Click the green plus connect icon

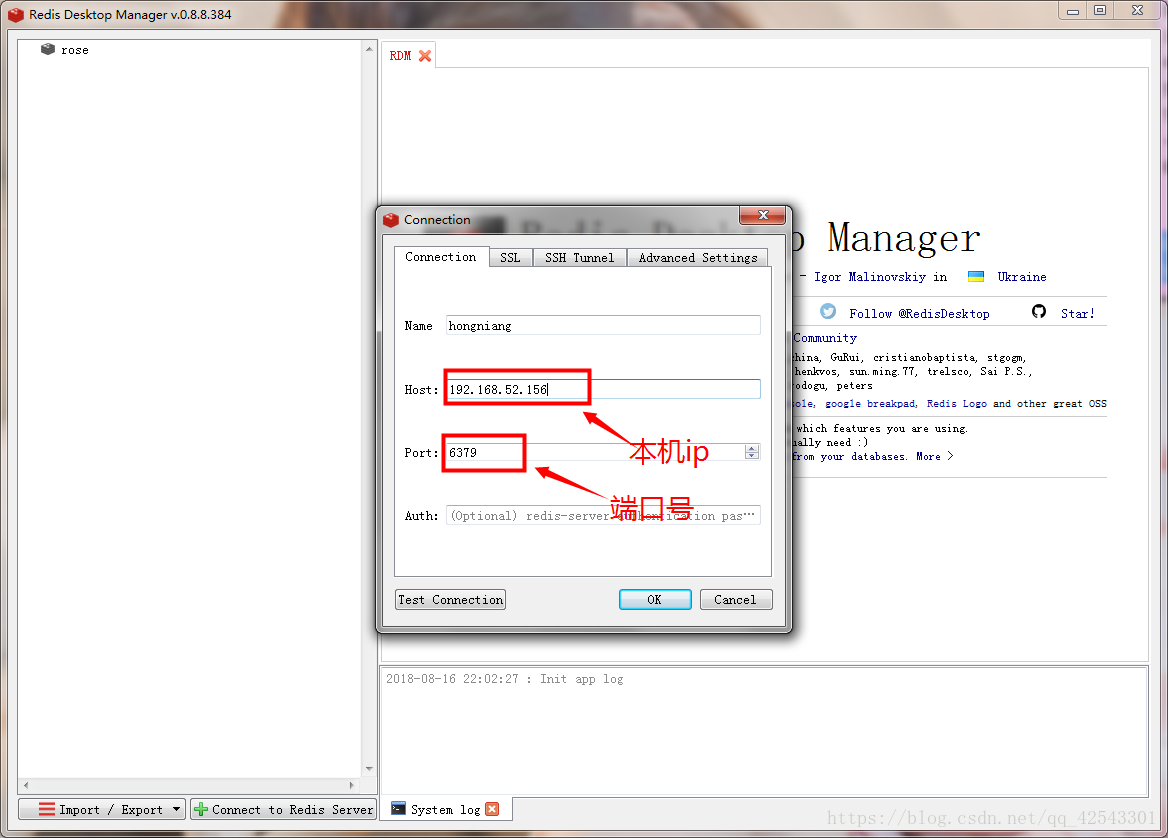click(x=200, y=809)
